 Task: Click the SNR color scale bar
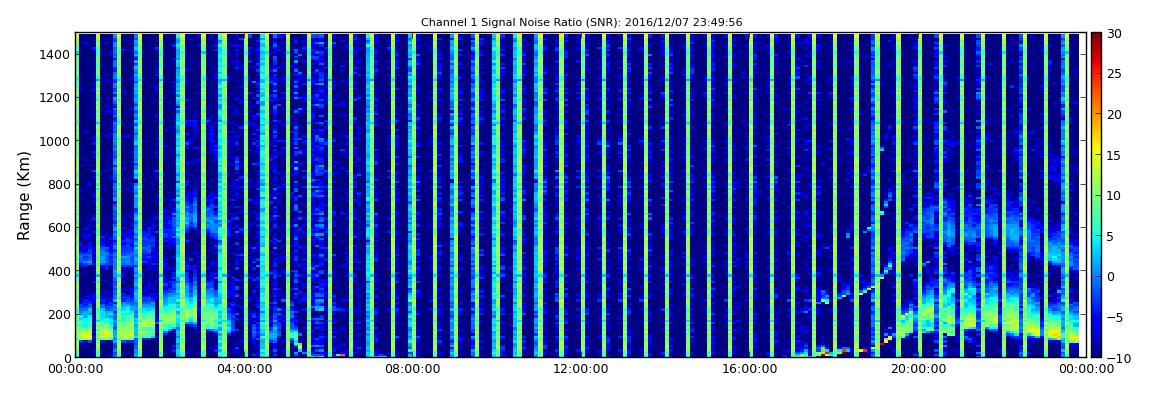(x=1096, y=195)
